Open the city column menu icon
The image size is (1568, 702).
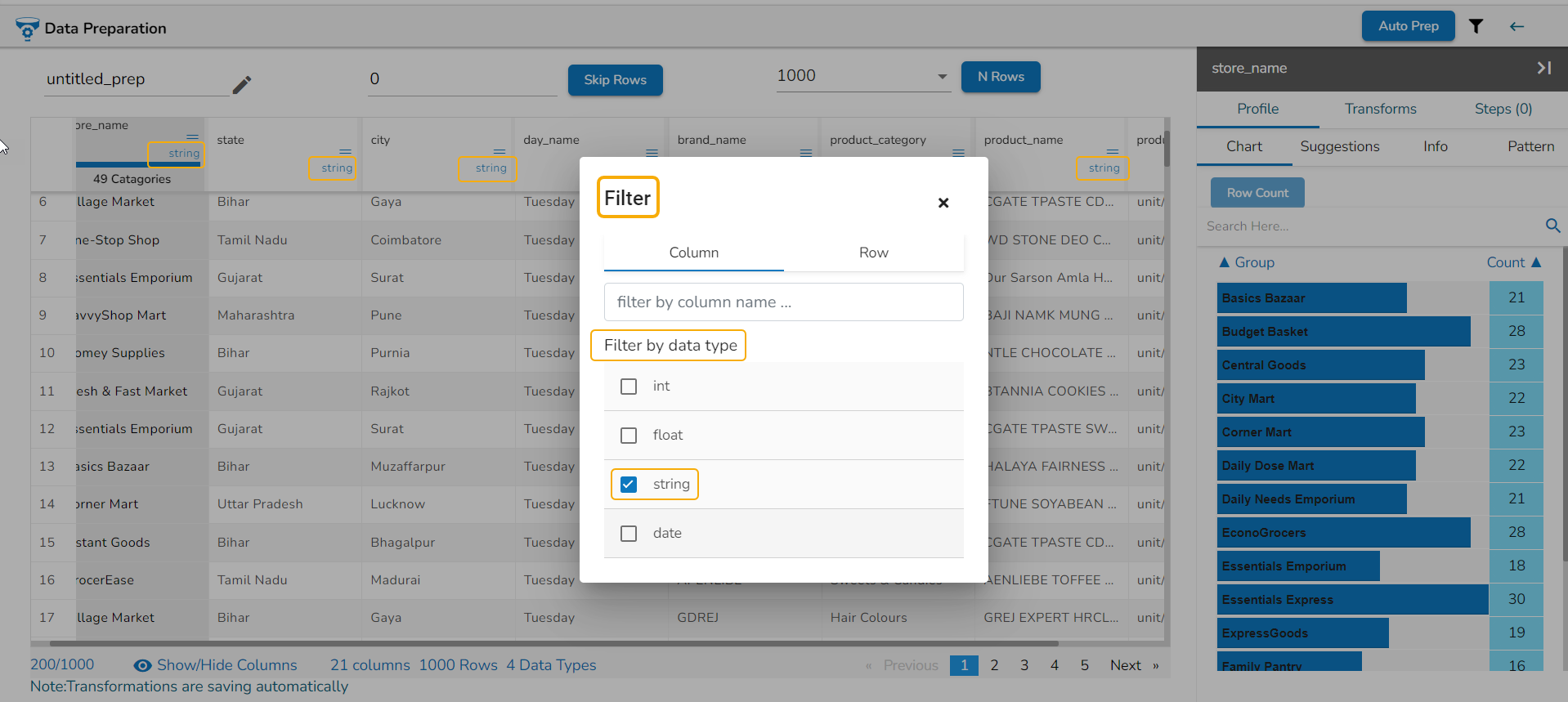click(x=499, y=152)
